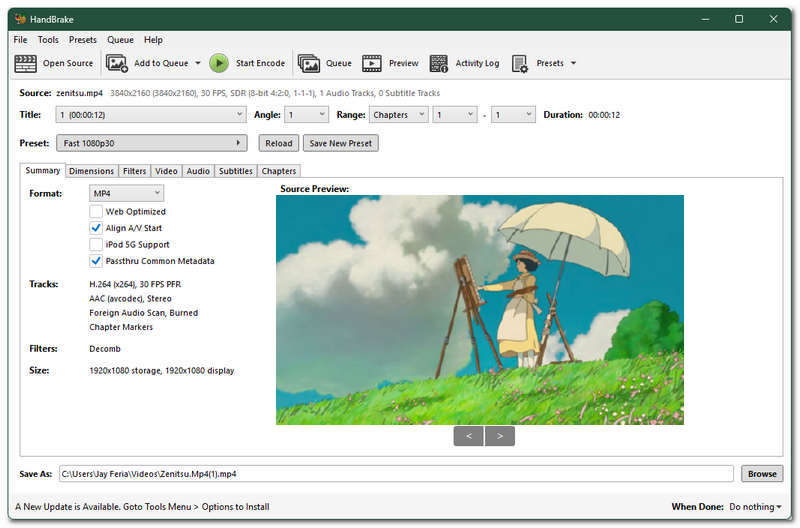Screen dimensions: 800x528
Task: Open the Help menu
Action: click(x=153, y=40)
